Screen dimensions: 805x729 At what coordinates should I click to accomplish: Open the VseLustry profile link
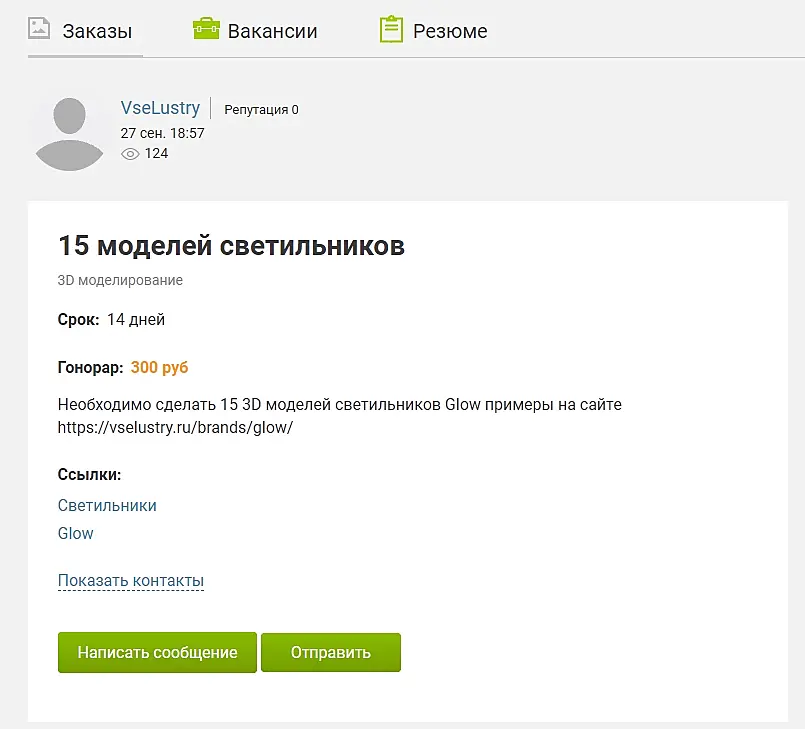click(x=160, y=108)
